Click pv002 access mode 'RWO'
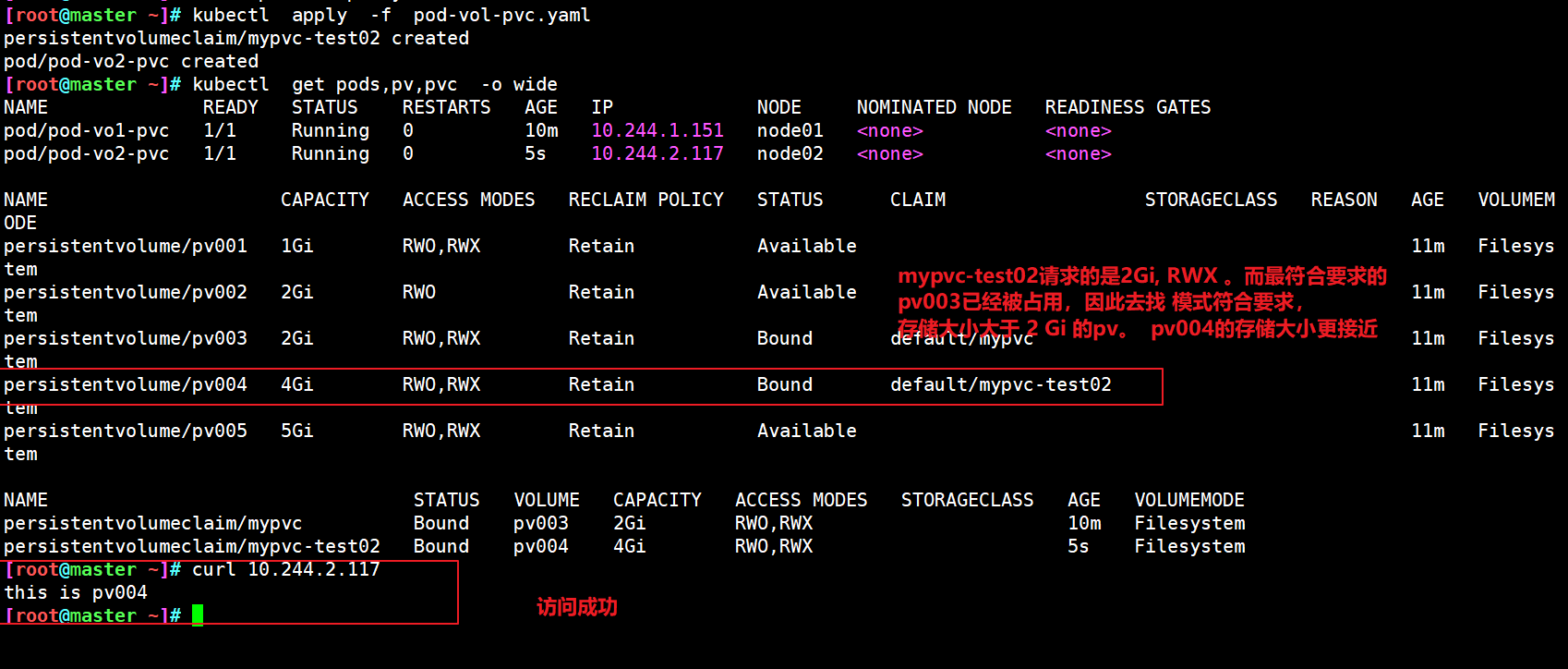 click(x=419, y=292)
